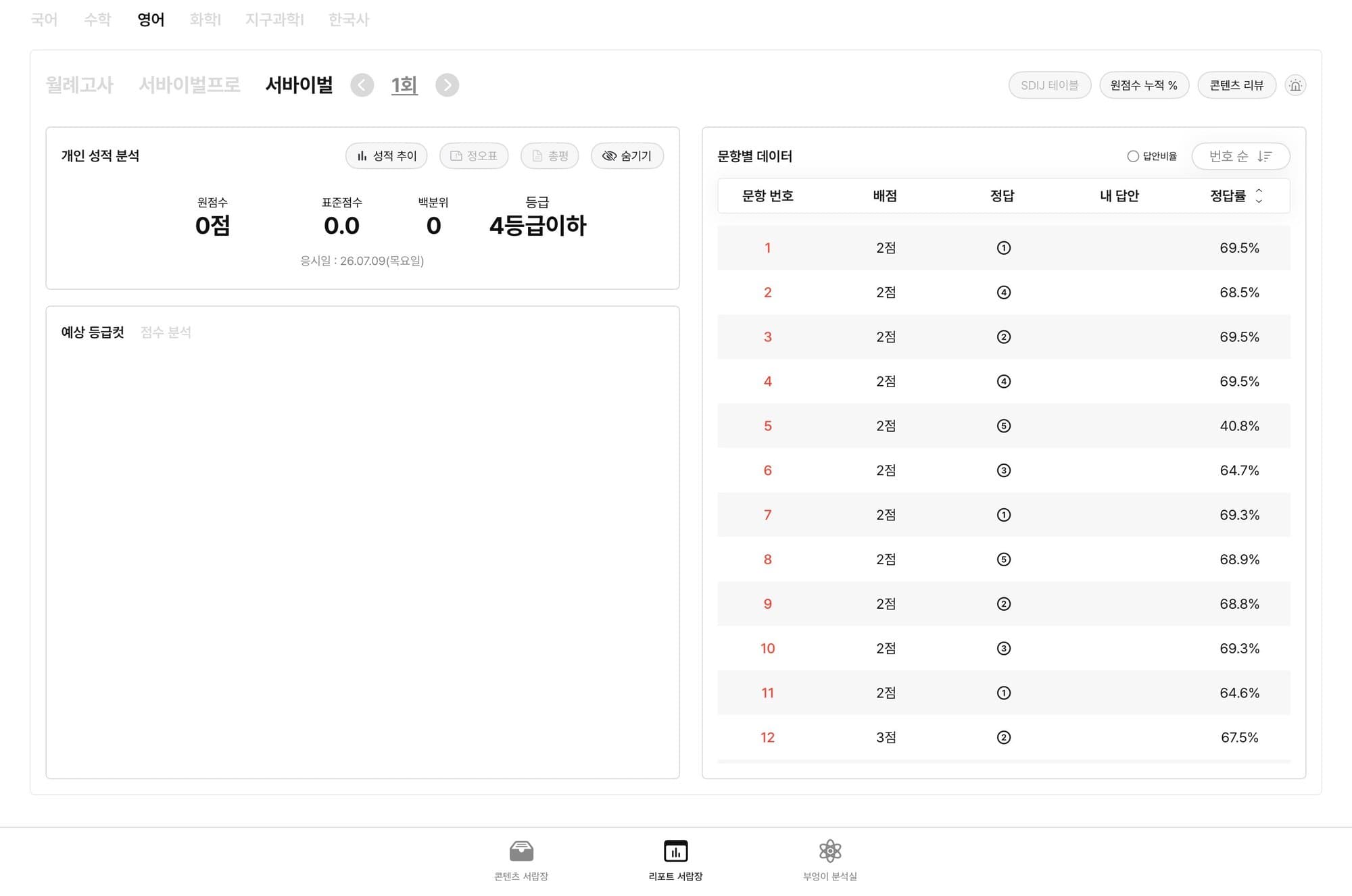Sort by 정답률 column arrows

click(x=1259, y=196)
